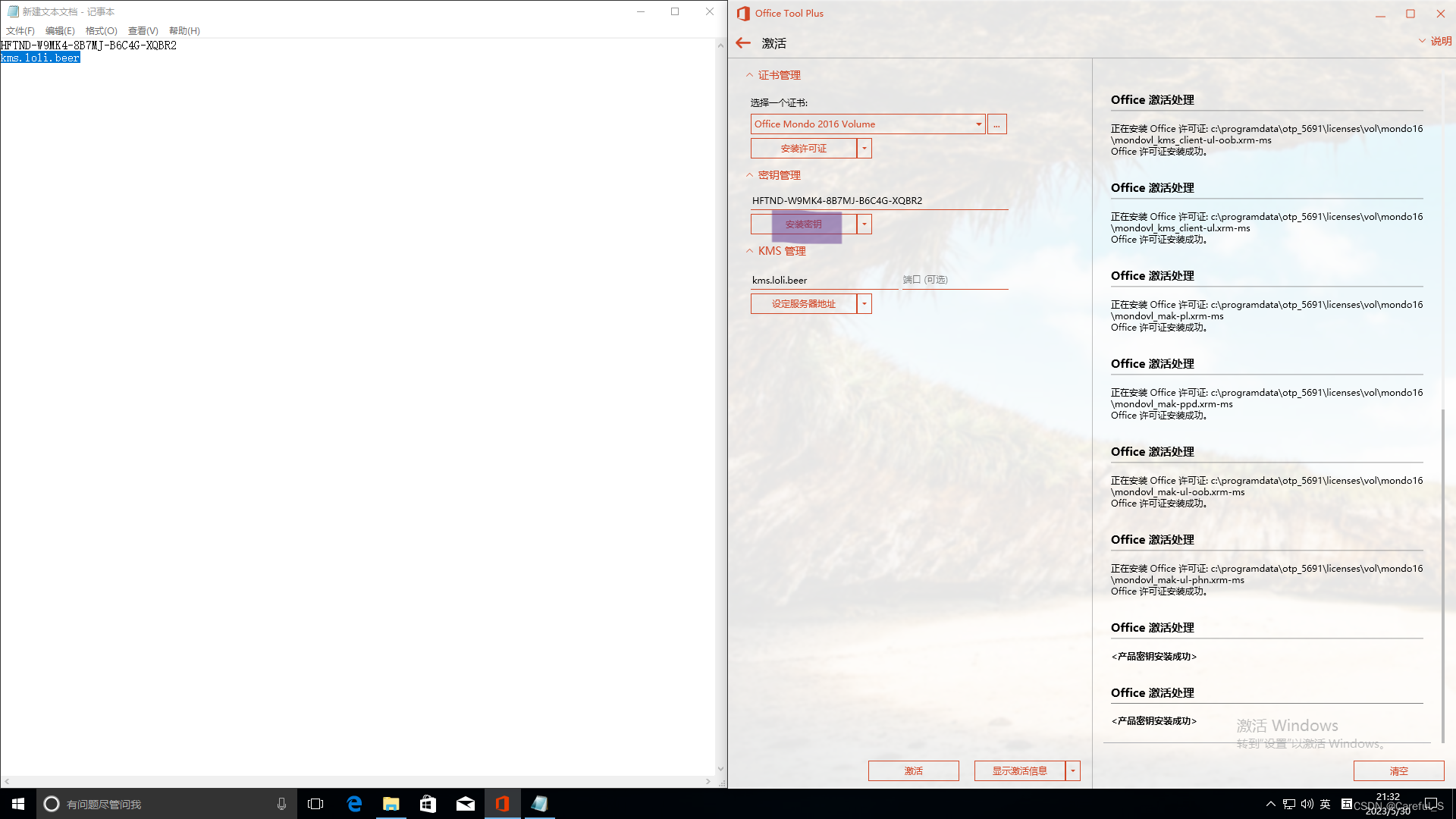Click the Office Tool Plus taskbar icon

click(502, 804)
